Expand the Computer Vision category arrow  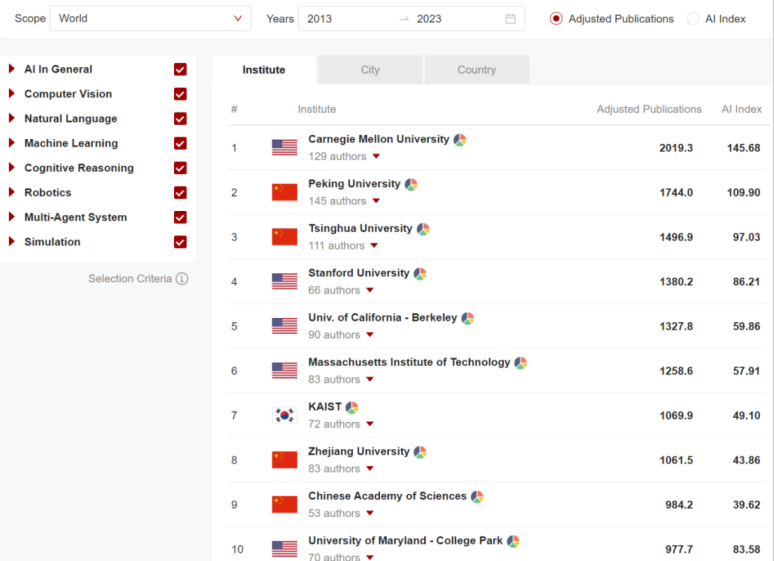11,93
